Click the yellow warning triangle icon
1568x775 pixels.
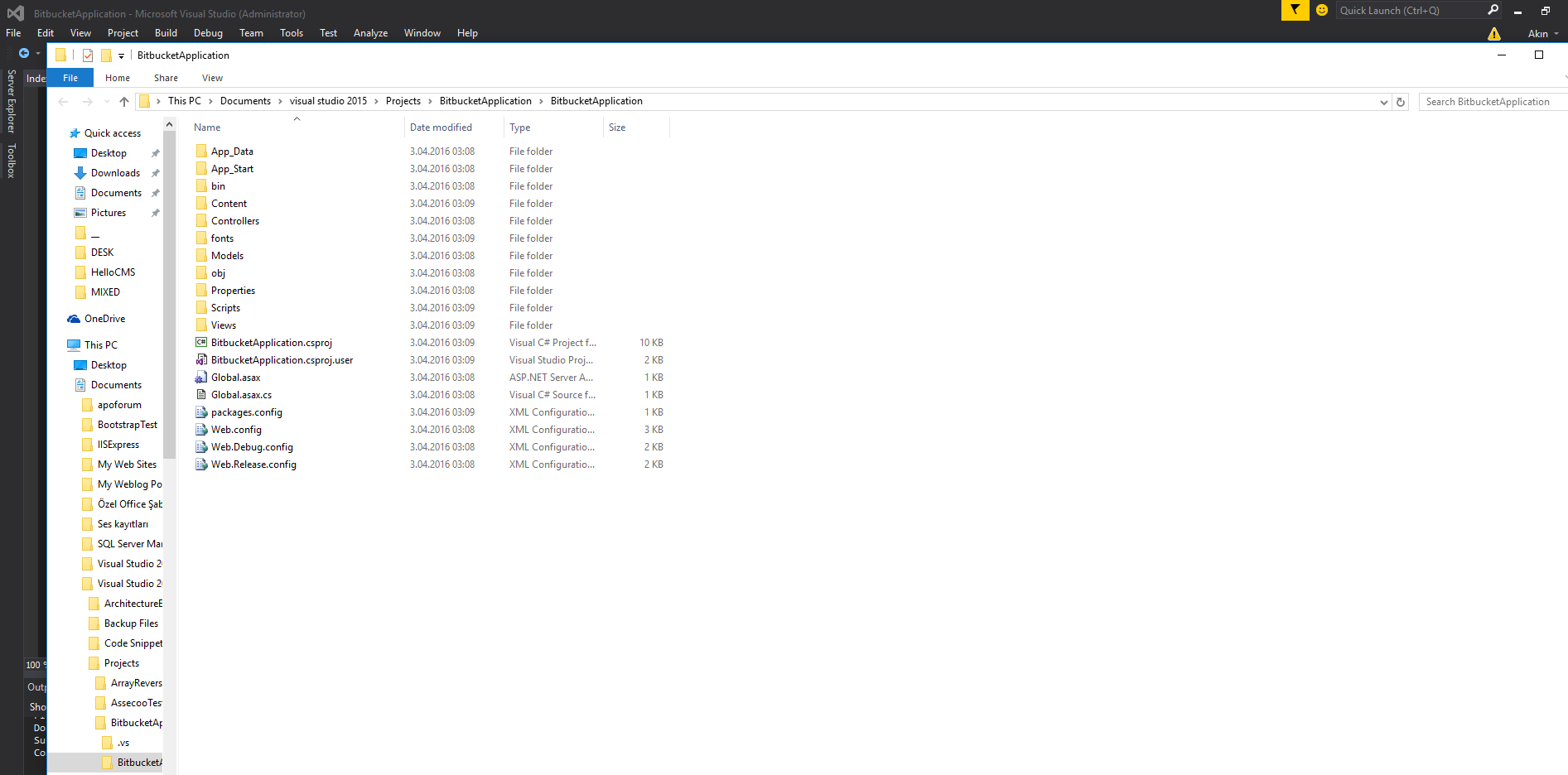pyautogui.click(x=1494, y=34)
